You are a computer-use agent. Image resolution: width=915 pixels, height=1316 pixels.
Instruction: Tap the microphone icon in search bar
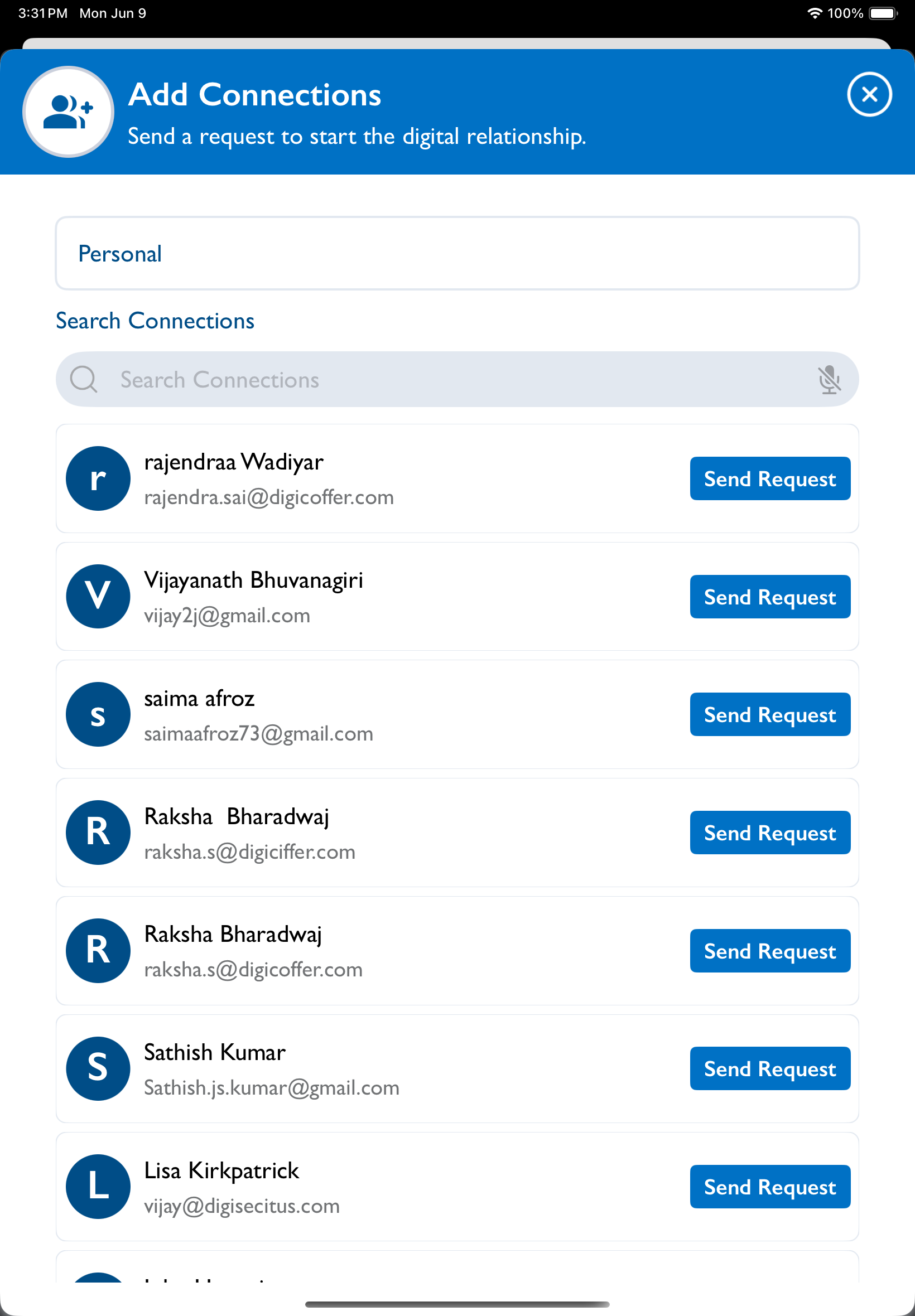(x=829, y=380)
